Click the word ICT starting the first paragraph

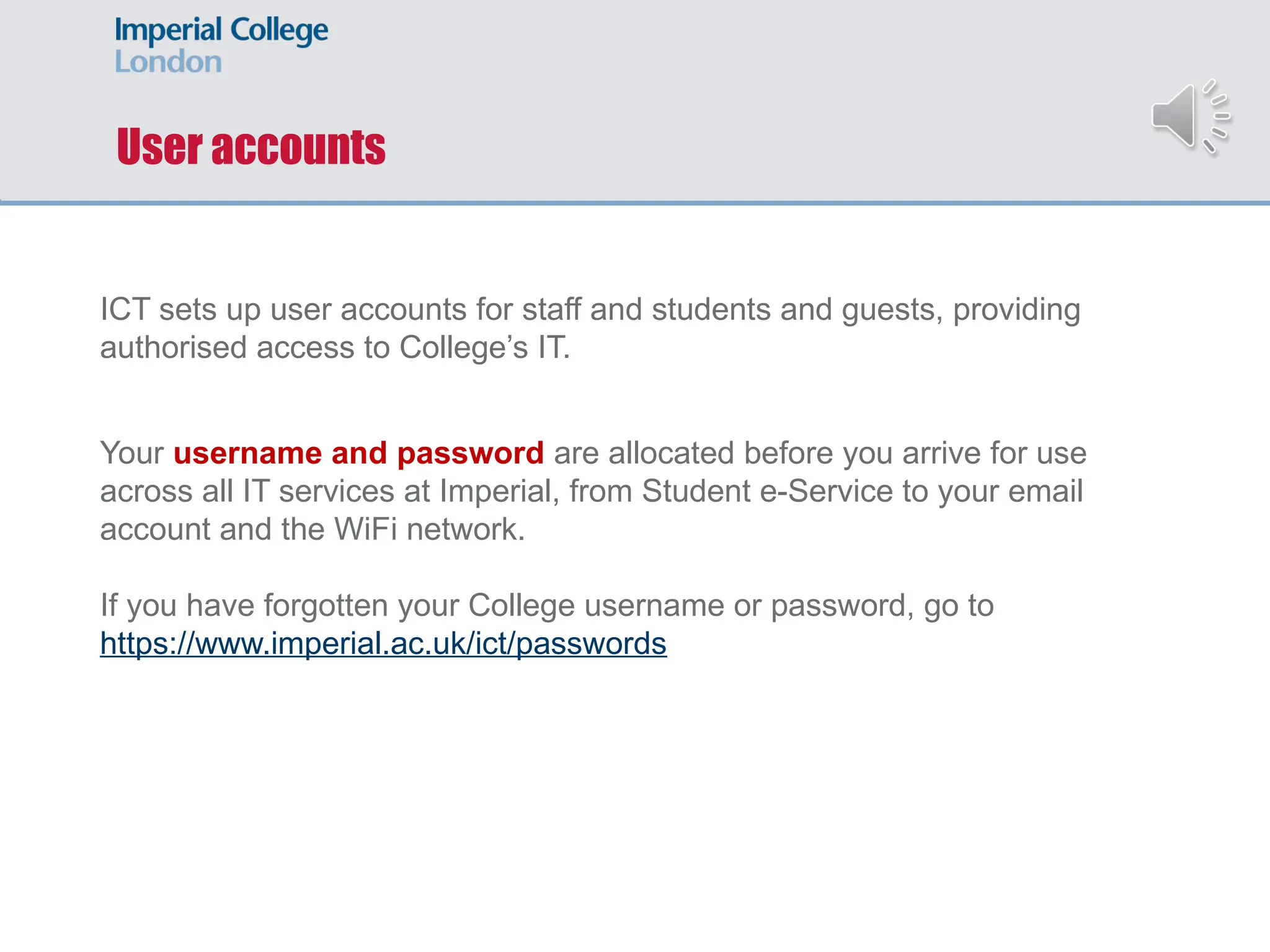point(125,309)
